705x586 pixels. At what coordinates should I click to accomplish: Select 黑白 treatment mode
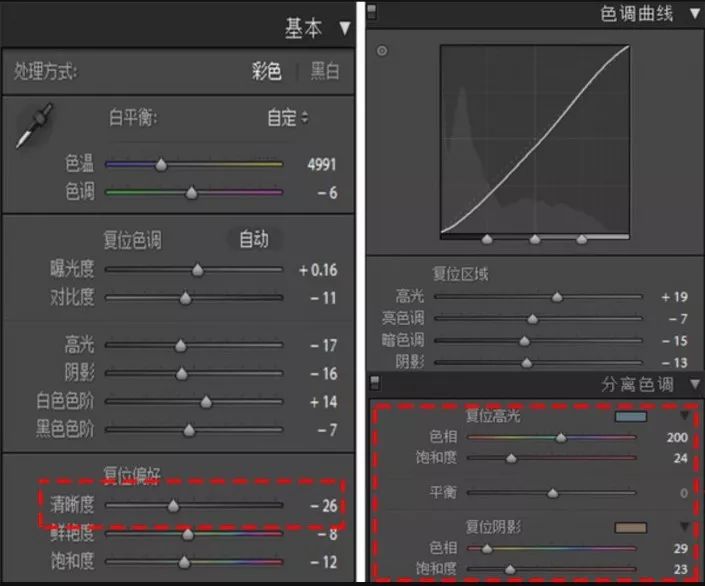pyautogui.click(x=325, y=71)
